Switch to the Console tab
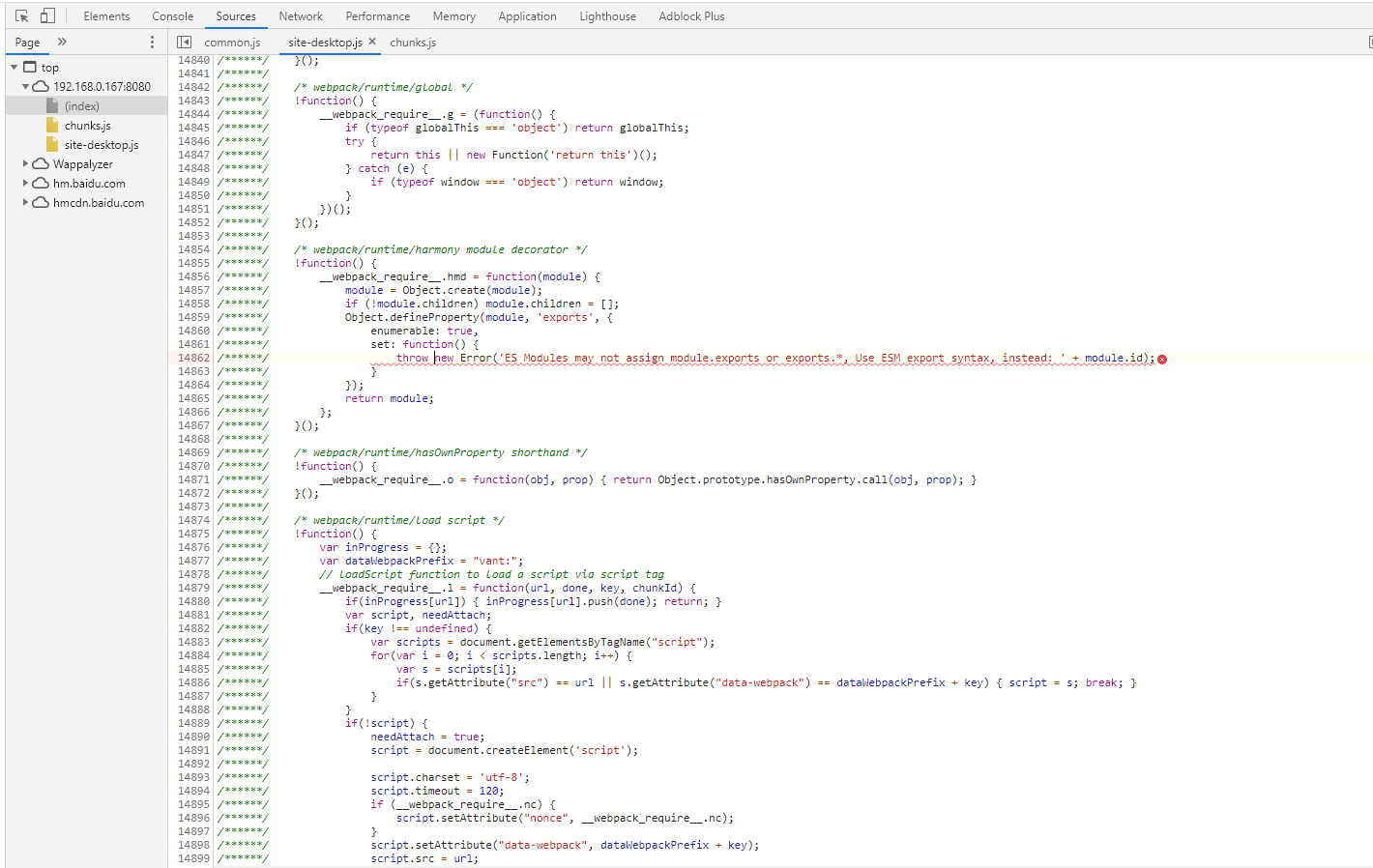This screenshot has width=1373, height=868. coord(173,16)
